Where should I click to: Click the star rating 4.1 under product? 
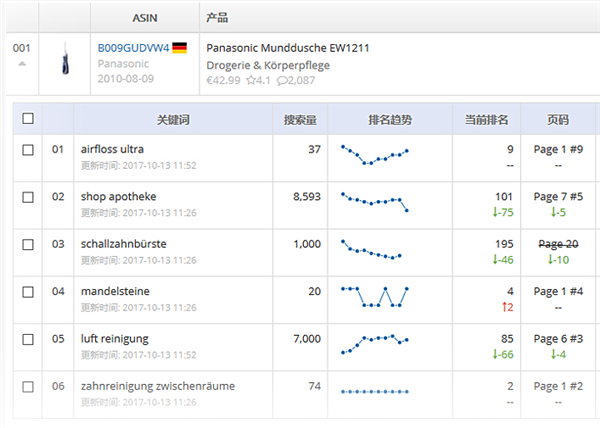[258, 80]
